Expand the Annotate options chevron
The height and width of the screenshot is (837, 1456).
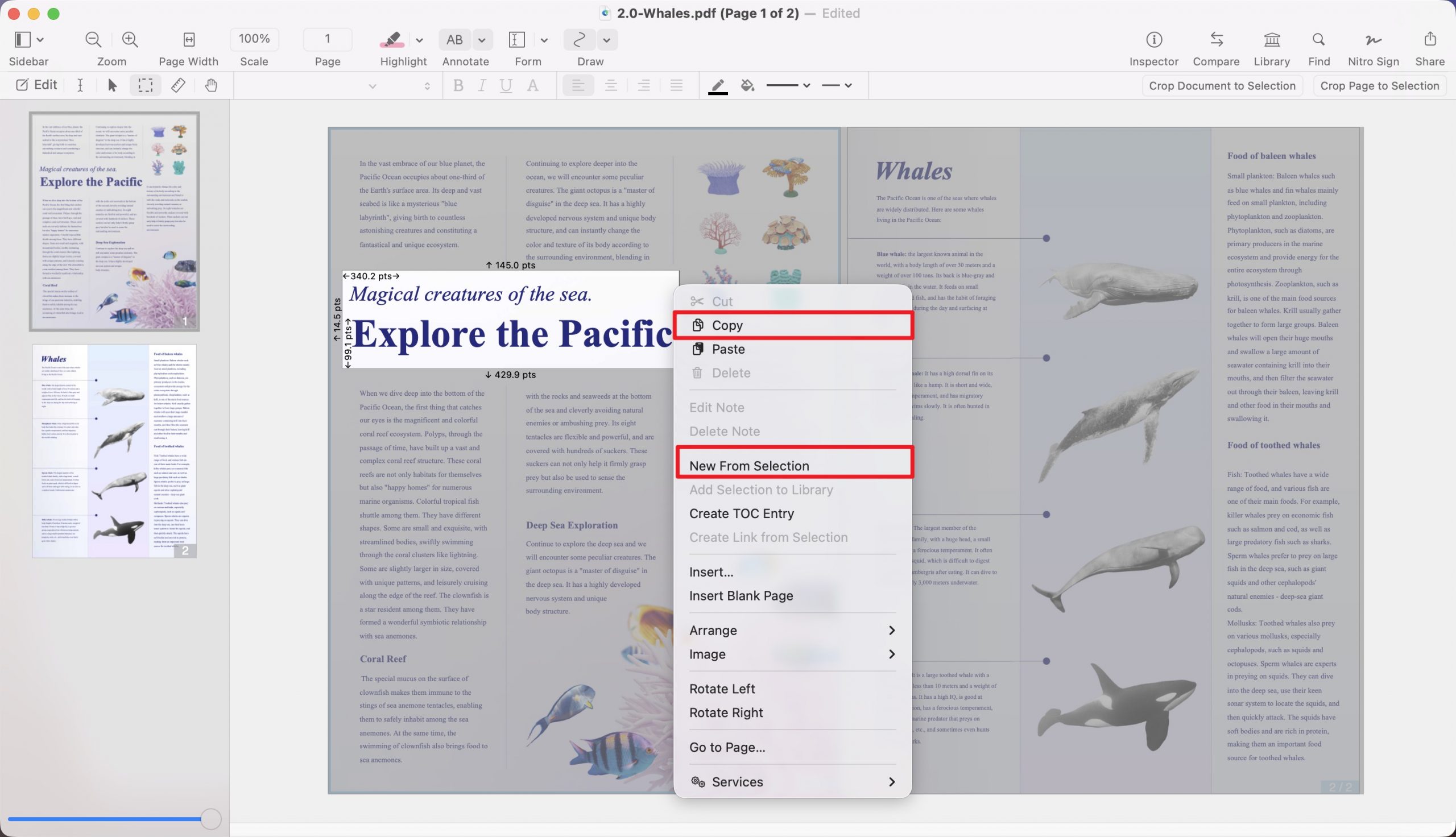pos(482,40)
